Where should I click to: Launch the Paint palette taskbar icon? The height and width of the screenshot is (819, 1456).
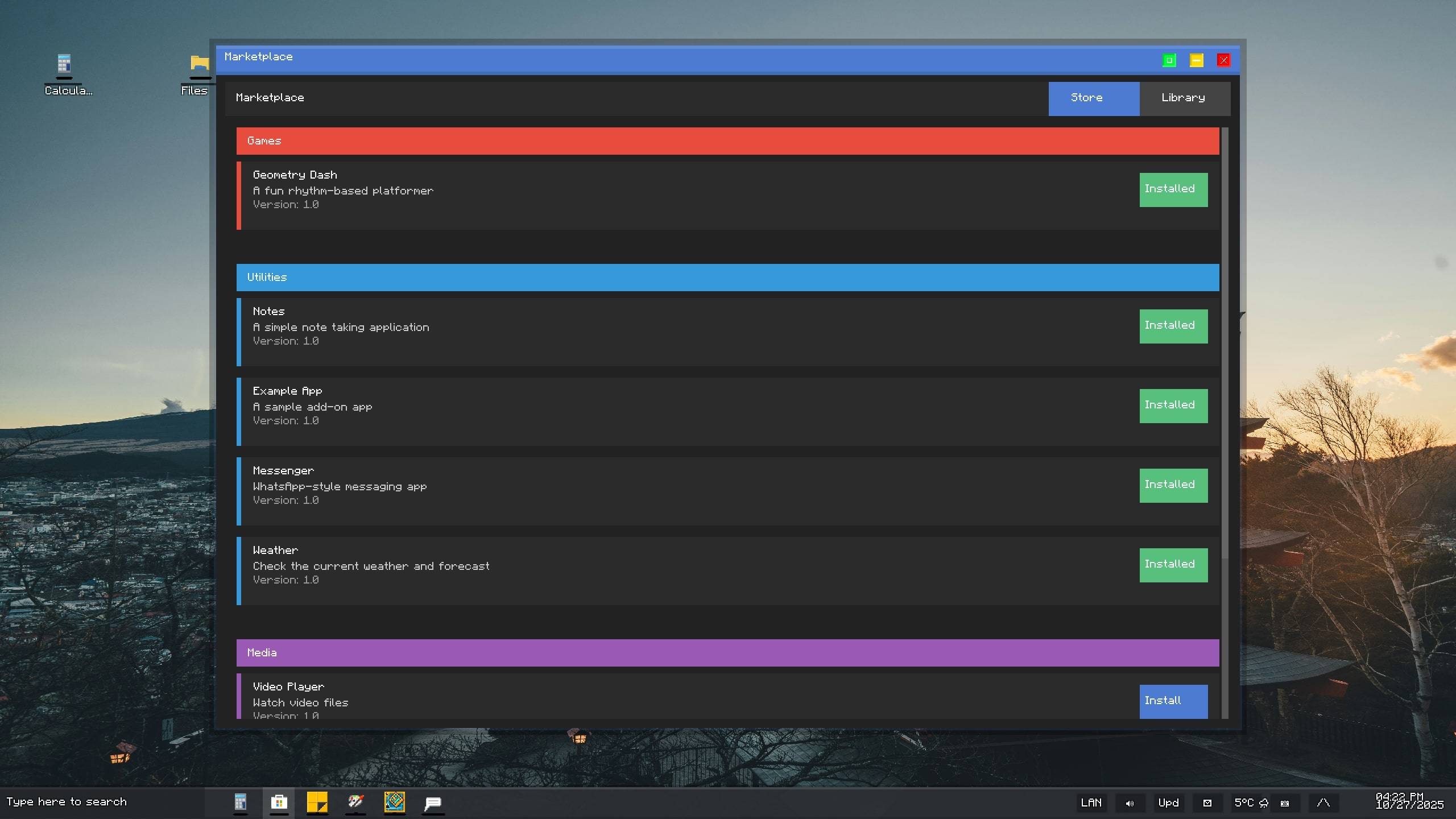coord(356,803)
